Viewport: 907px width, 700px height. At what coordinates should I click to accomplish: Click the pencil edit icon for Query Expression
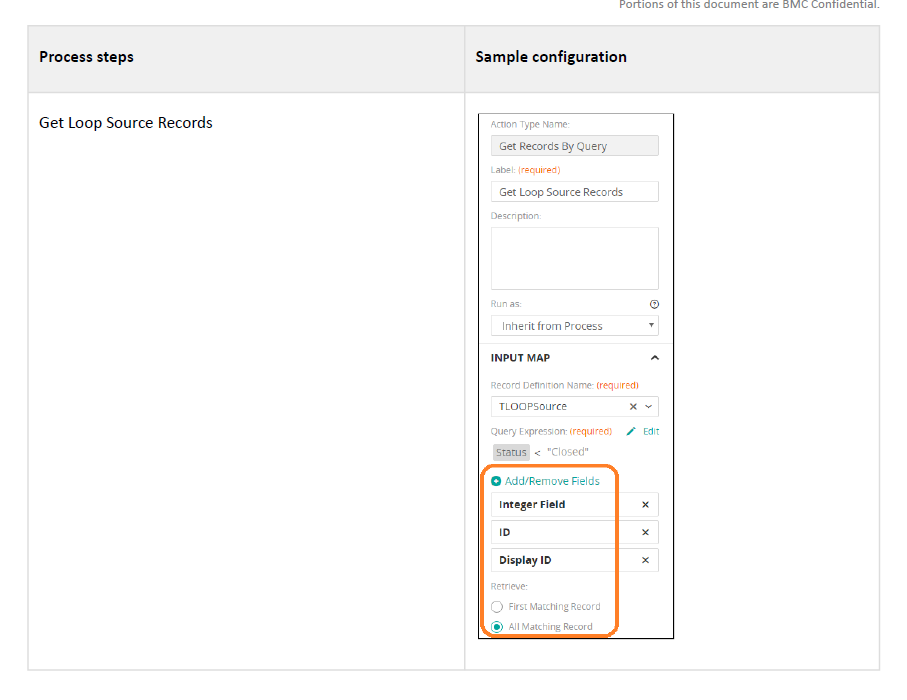point(631,431)
